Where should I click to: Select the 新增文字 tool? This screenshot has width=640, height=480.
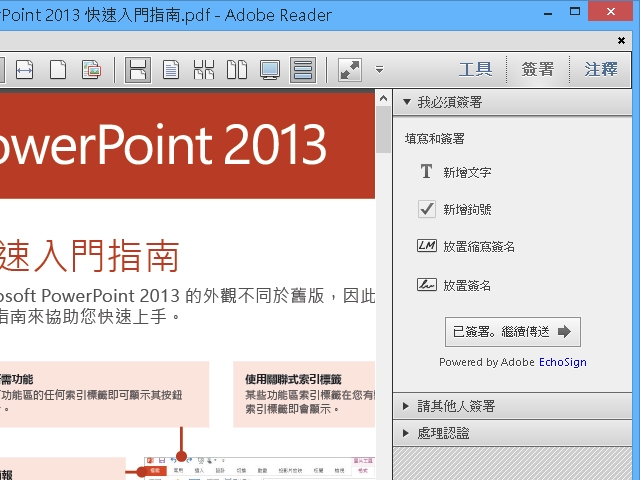[x=455, y=172]
